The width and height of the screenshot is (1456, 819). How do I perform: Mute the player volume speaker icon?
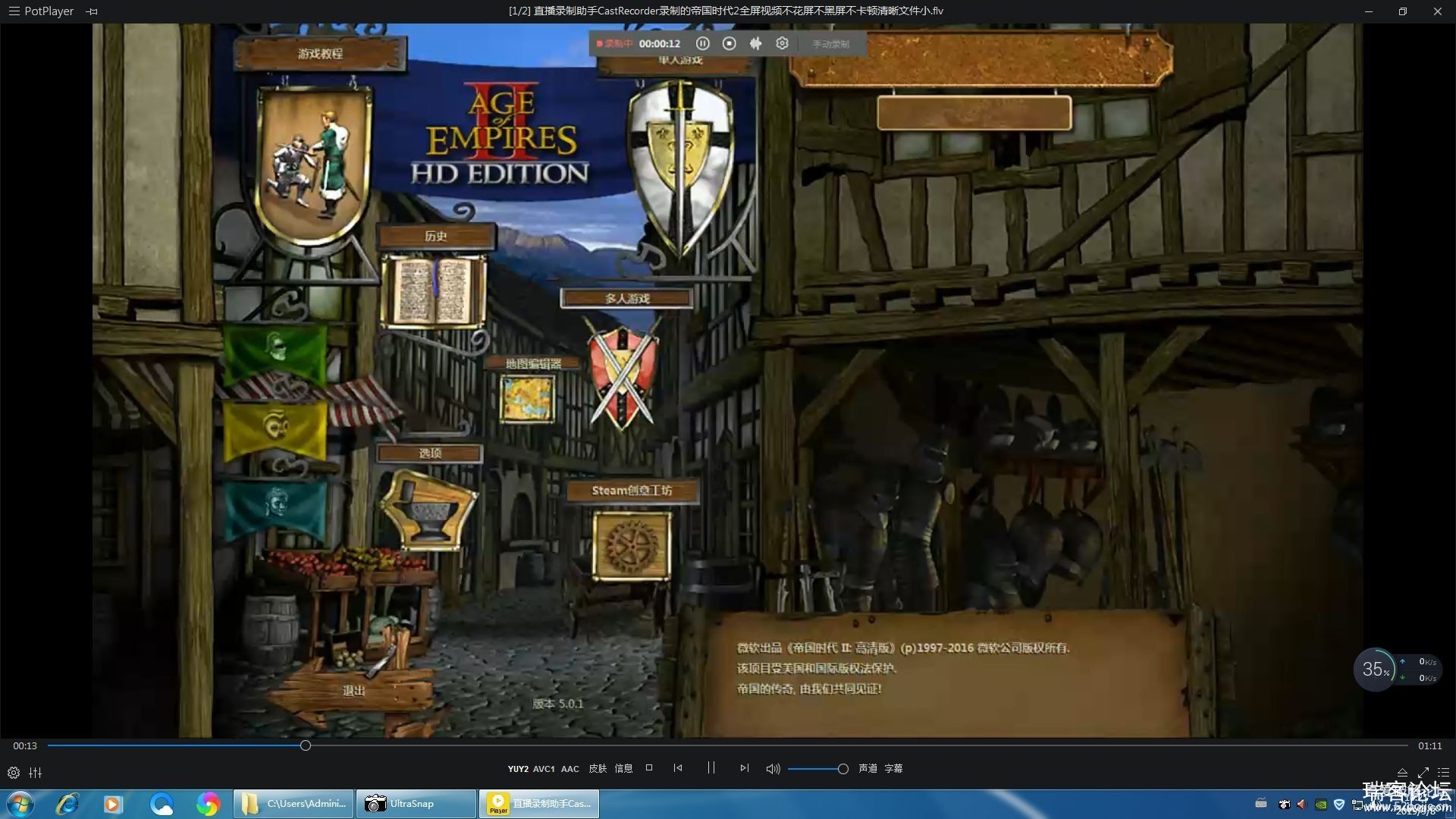click(x=773, y=769)
